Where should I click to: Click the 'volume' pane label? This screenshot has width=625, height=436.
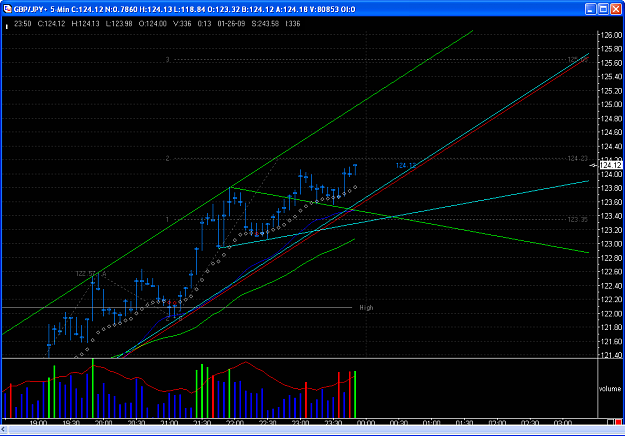[610, 389]
